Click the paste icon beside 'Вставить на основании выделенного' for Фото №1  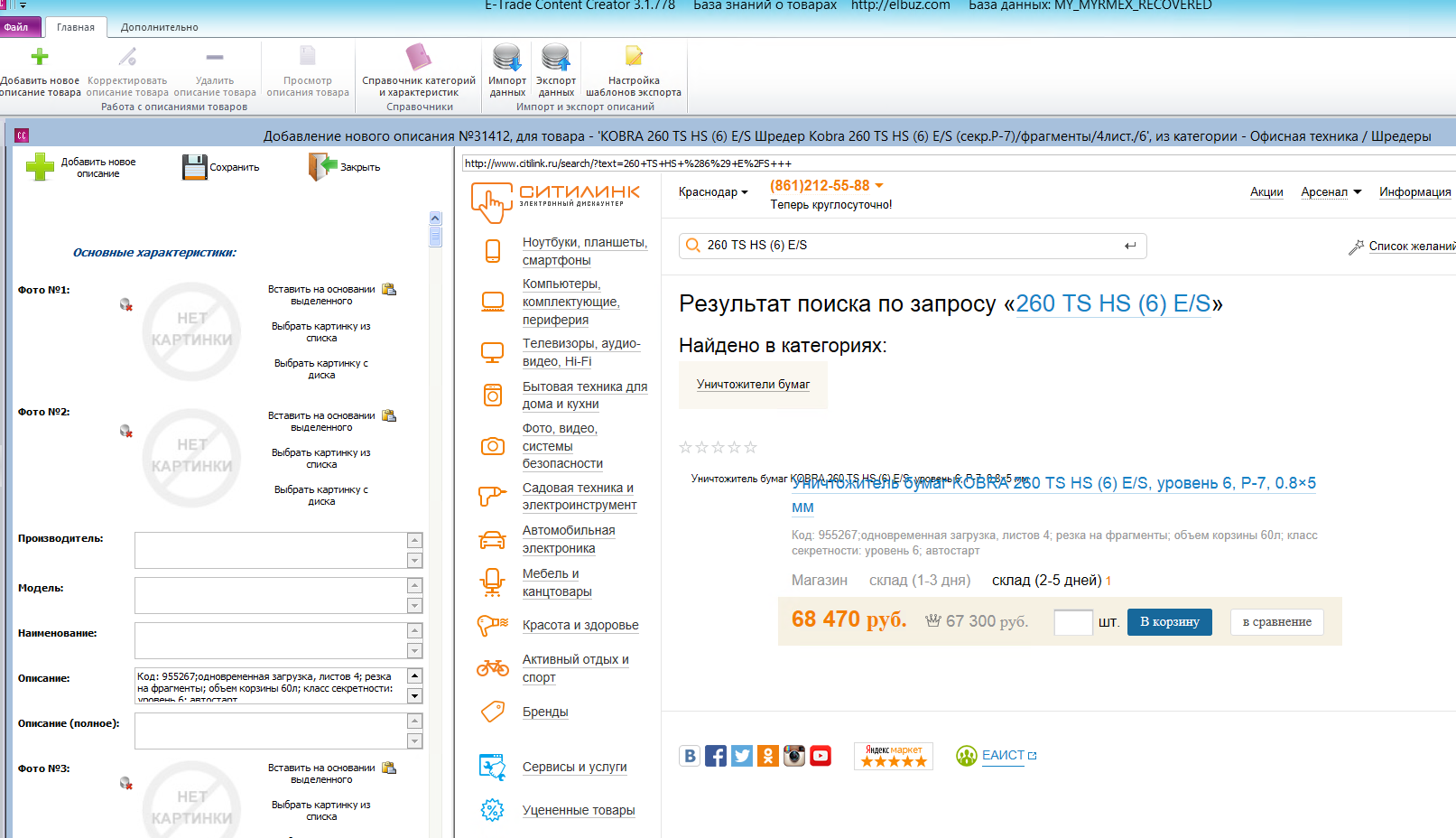click(x=389, y=289)
